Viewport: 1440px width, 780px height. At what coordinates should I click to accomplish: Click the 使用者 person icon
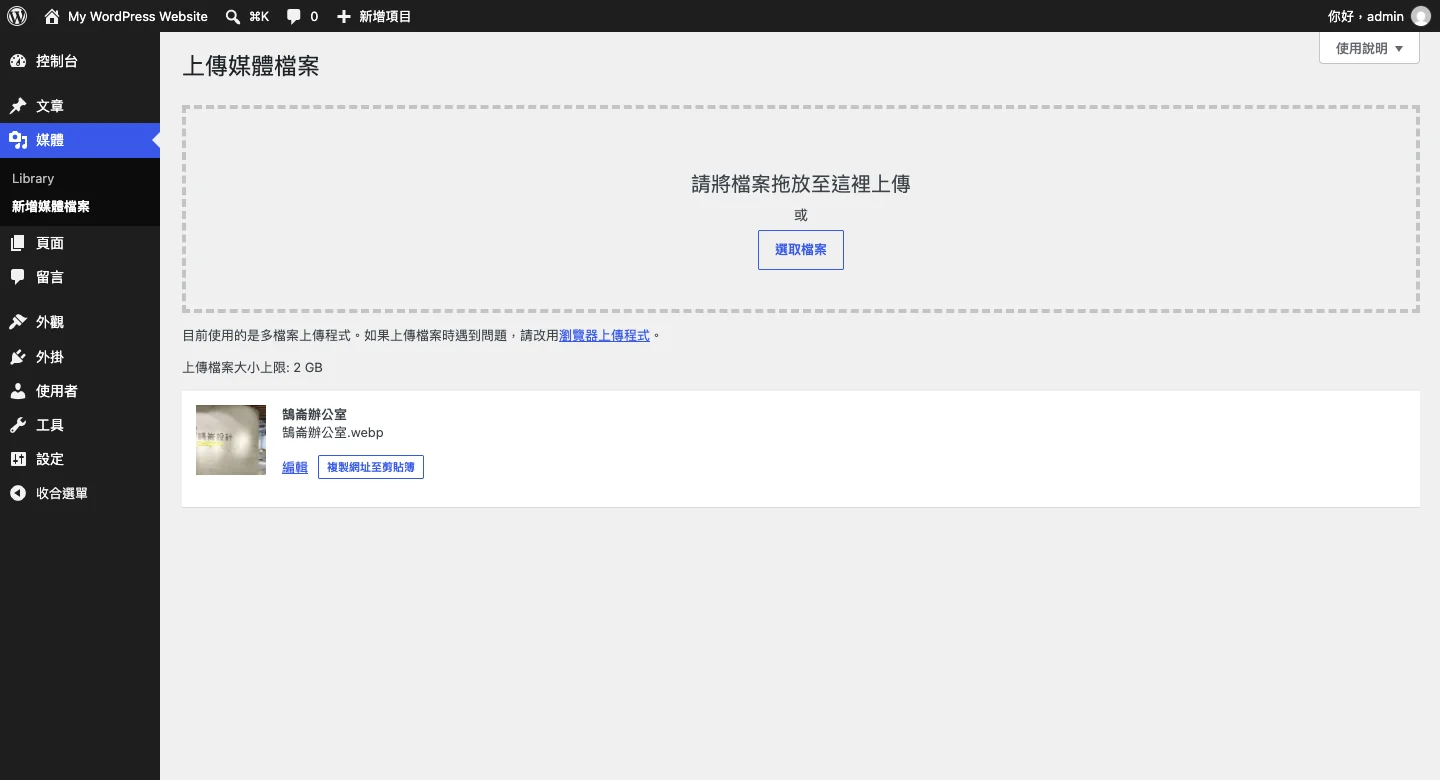[x=18, y=391]
